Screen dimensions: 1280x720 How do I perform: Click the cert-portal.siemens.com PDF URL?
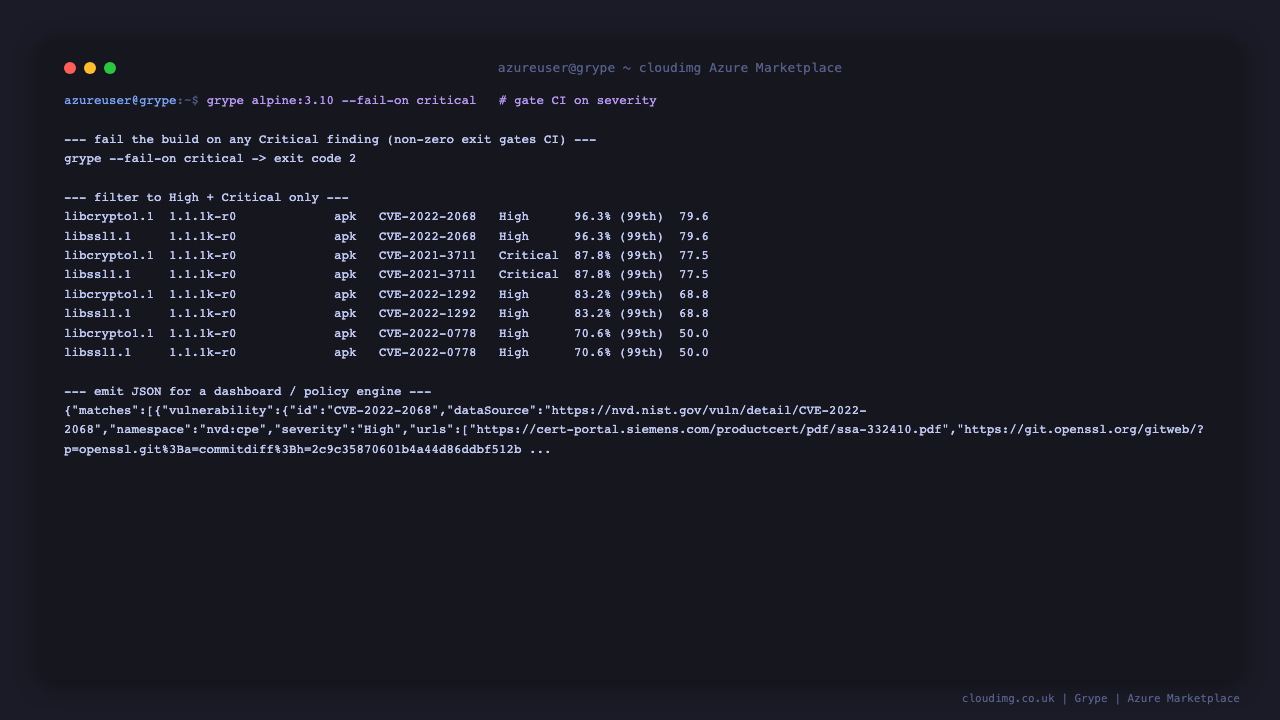711,430
